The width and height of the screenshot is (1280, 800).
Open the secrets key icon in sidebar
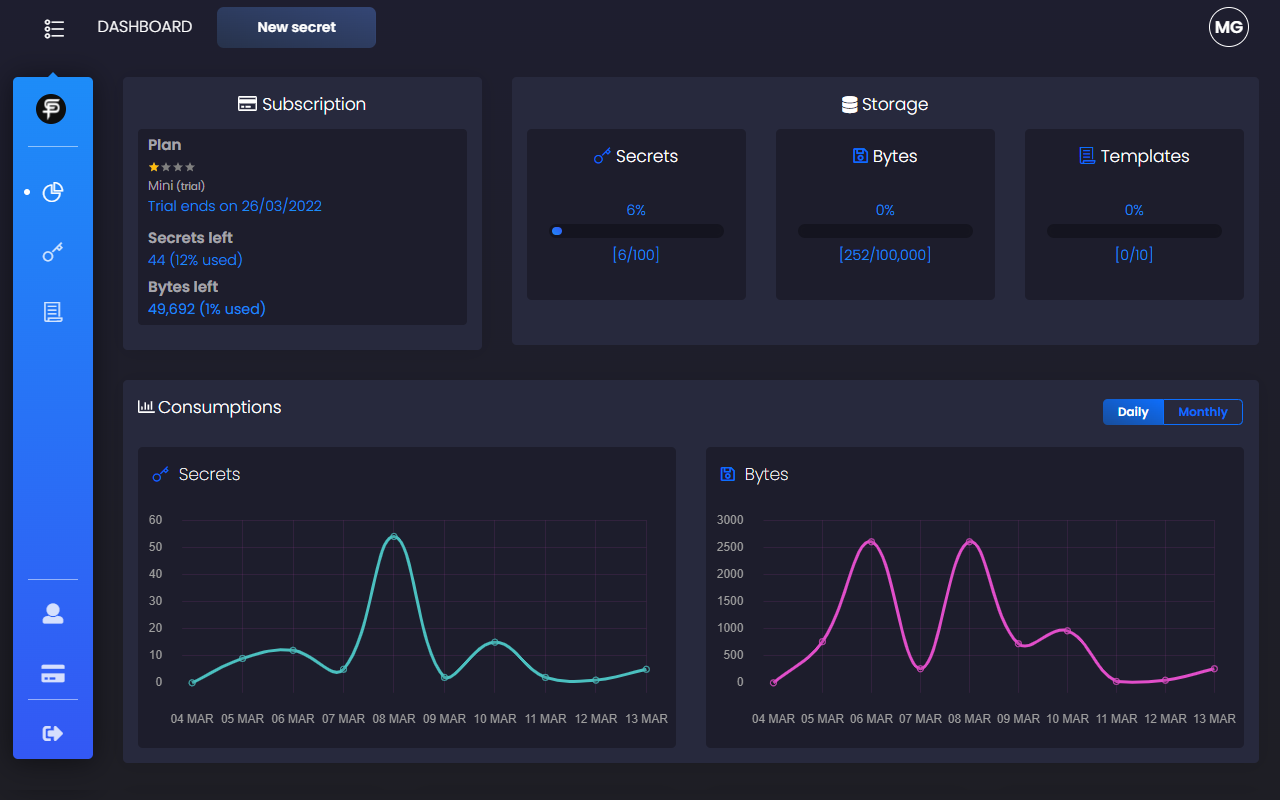click(53, 252)
